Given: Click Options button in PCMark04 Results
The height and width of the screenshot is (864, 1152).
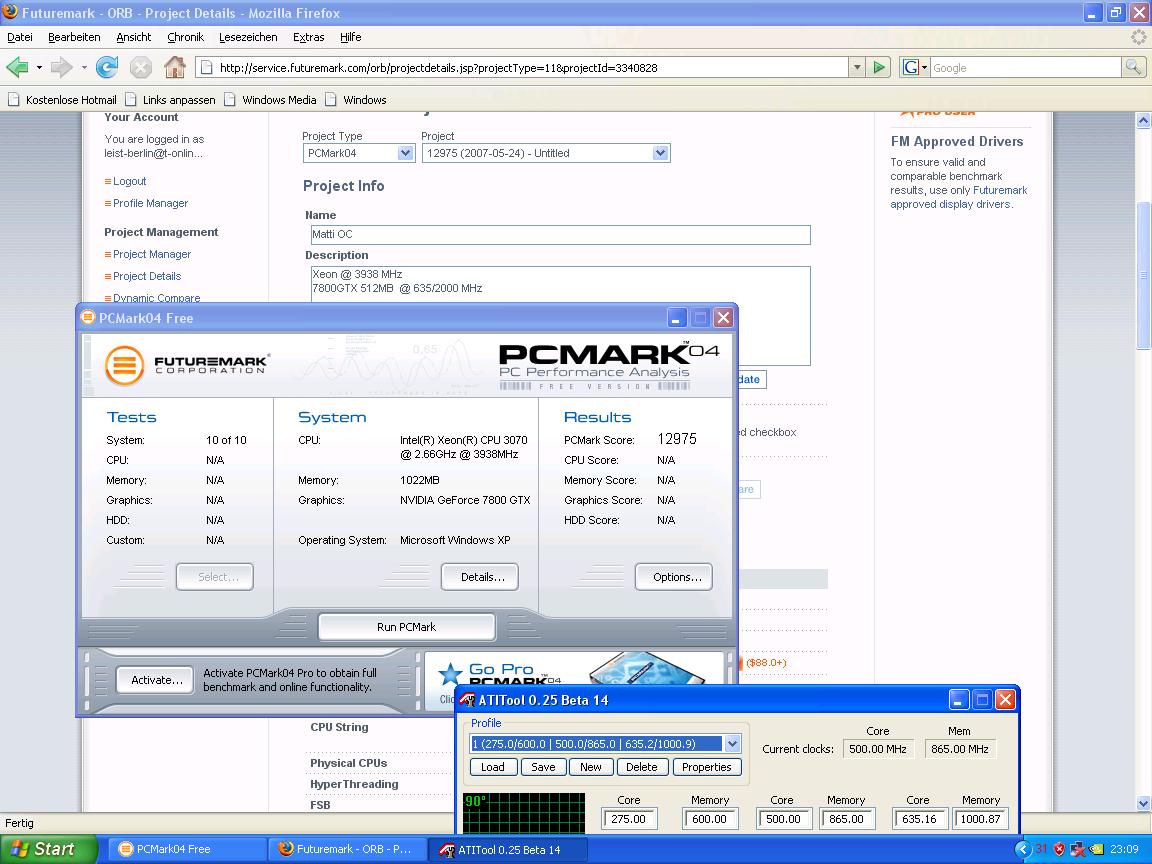Looking at the screenshot, I should [674, 577].
